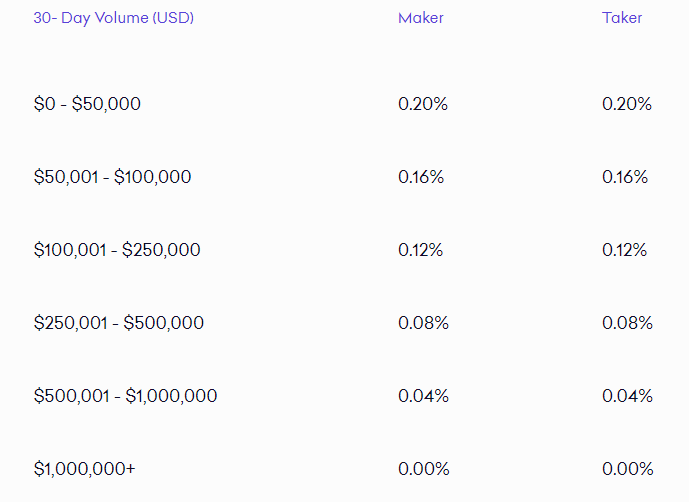Click the 0.16% maker fee value
This screenshot has height=502, width=689.
(421, 177)
